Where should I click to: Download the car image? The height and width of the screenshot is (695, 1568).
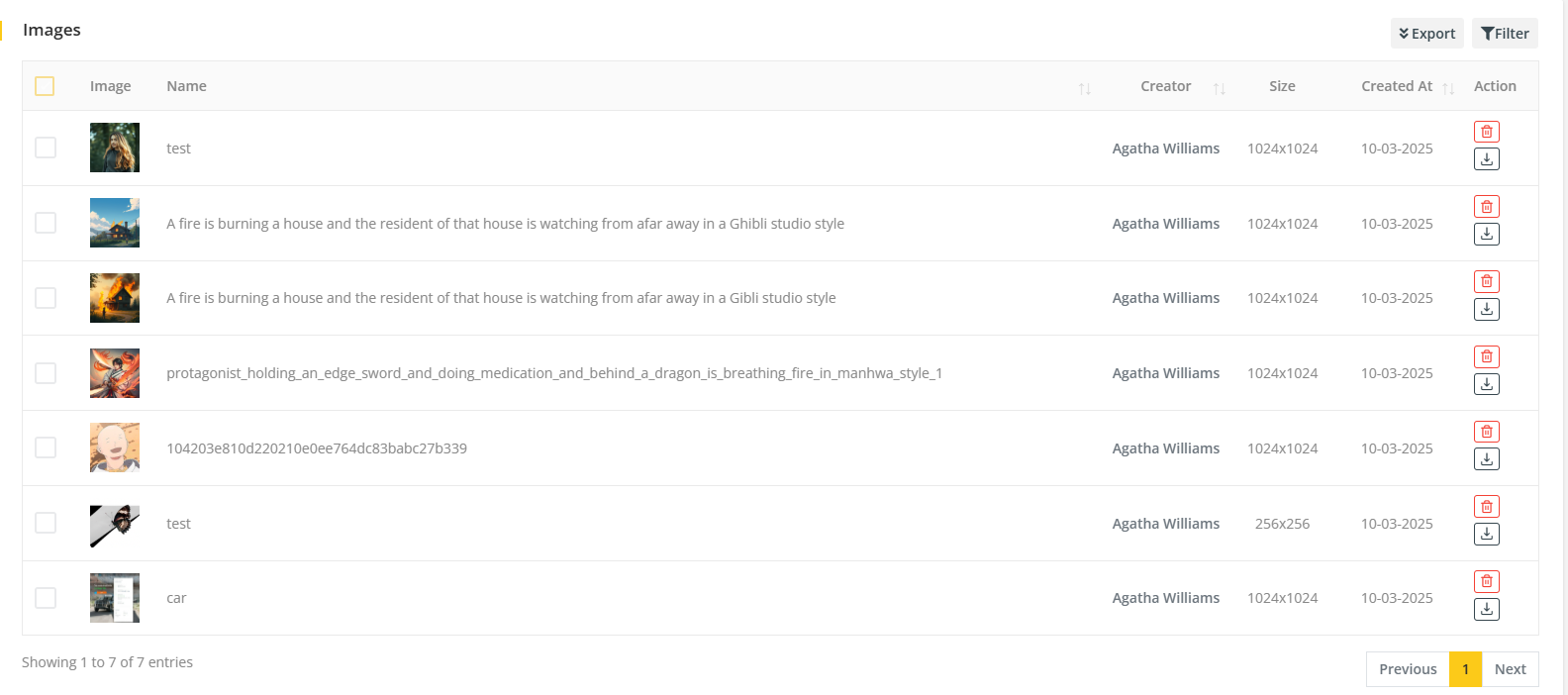click(1486, 610)
